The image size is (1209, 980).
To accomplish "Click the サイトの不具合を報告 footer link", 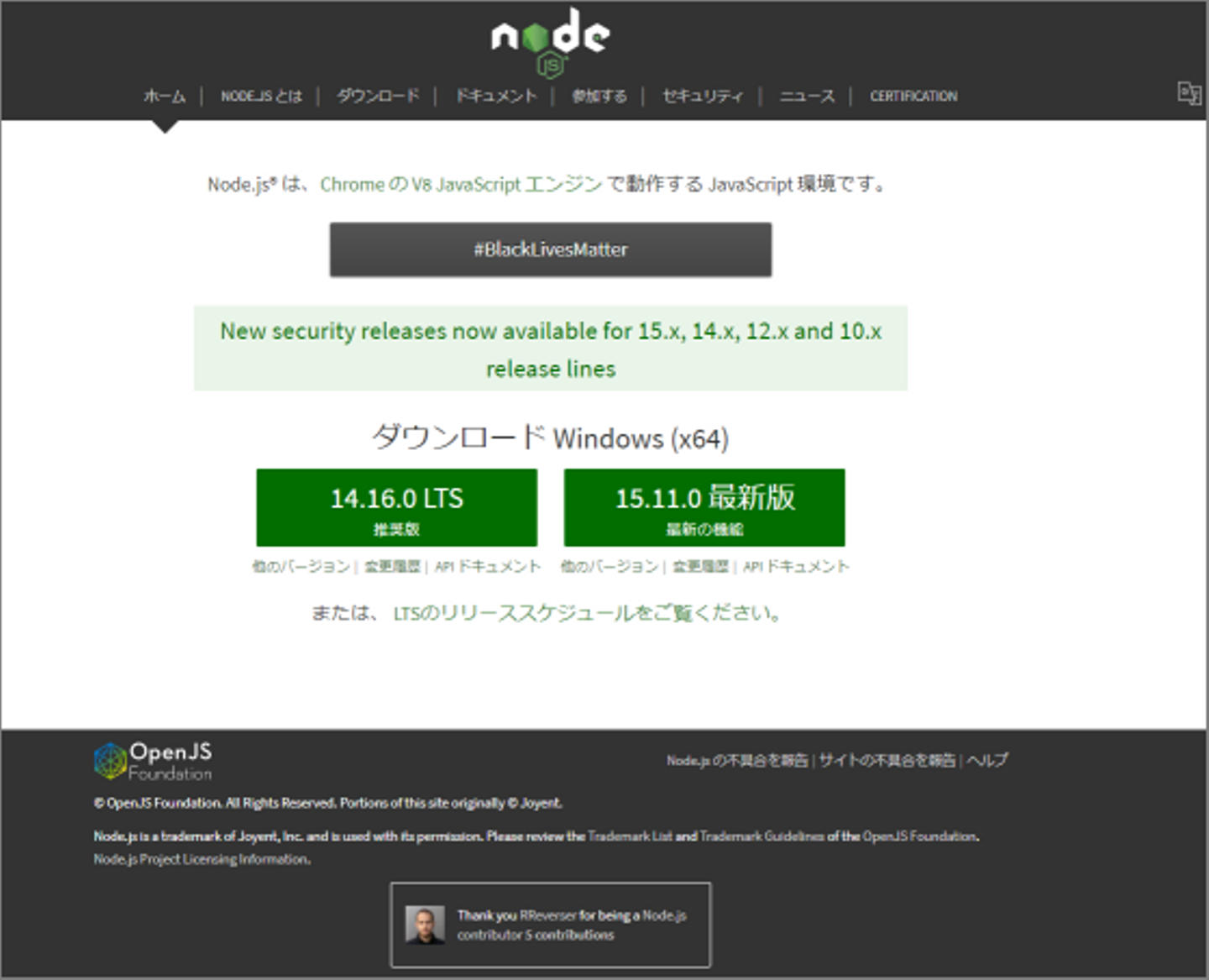I will 887,761.
